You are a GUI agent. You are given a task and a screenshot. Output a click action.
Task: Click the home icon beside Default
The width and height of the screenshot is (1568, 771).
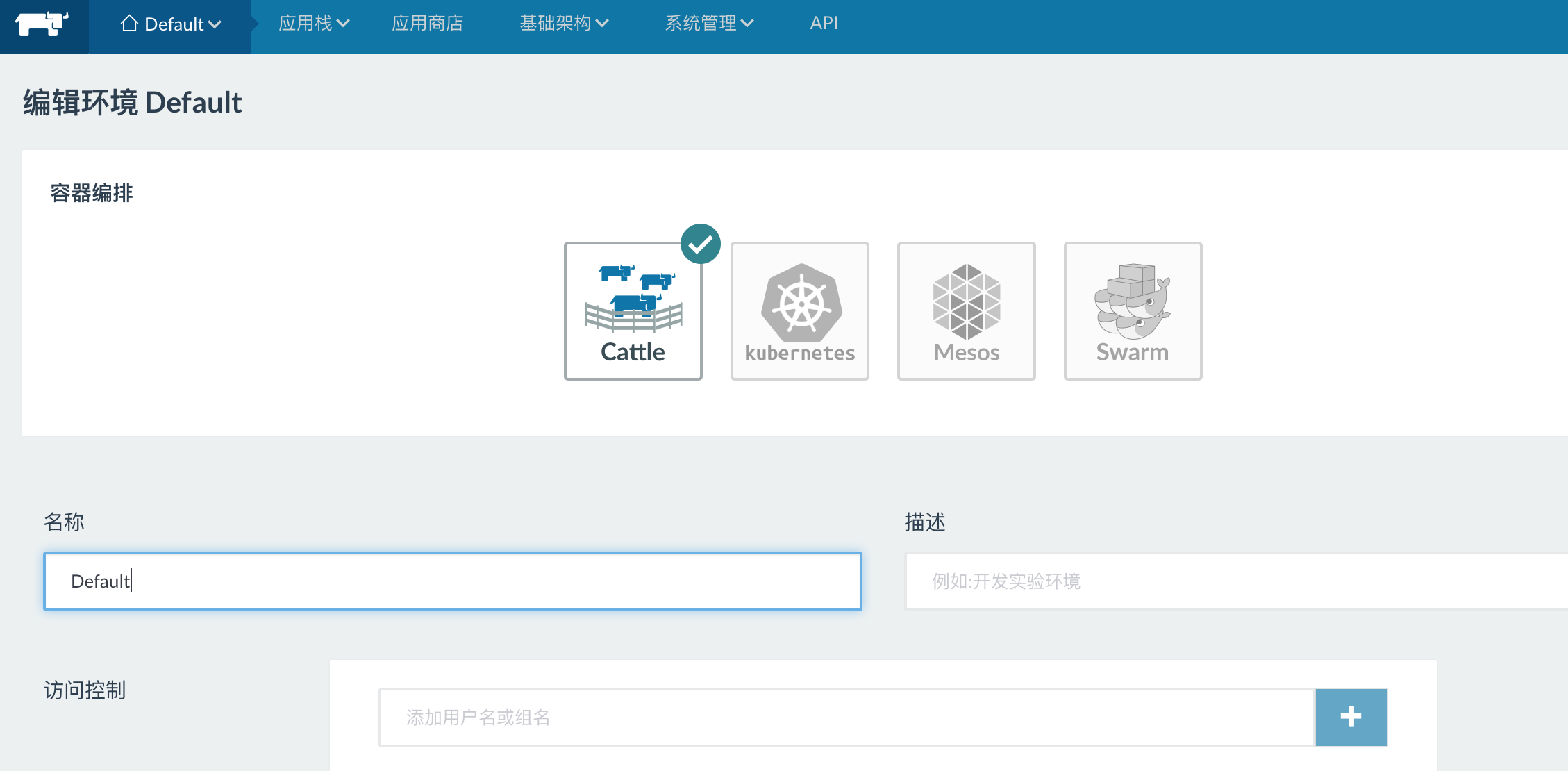[129, 24]
